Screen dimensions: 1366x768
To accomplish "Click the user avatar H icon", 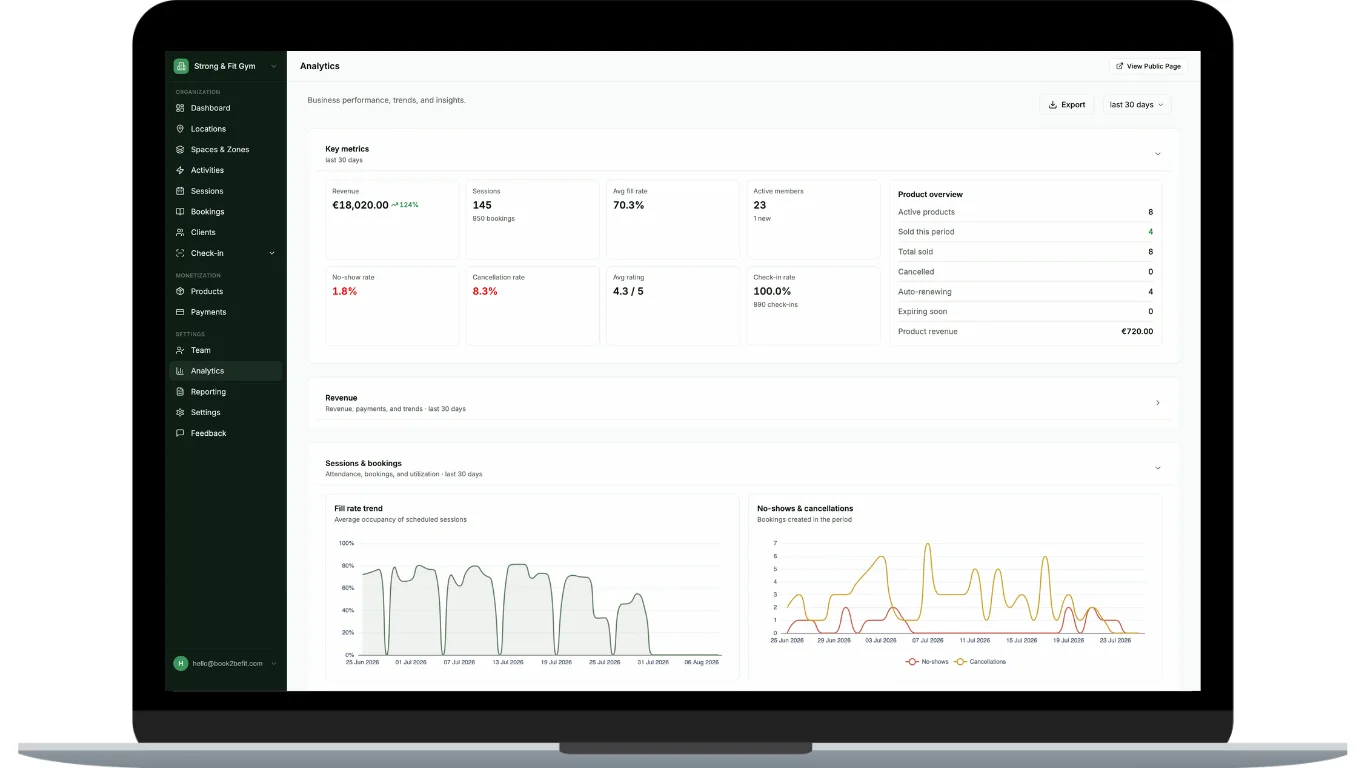I will tap(181, 663).
